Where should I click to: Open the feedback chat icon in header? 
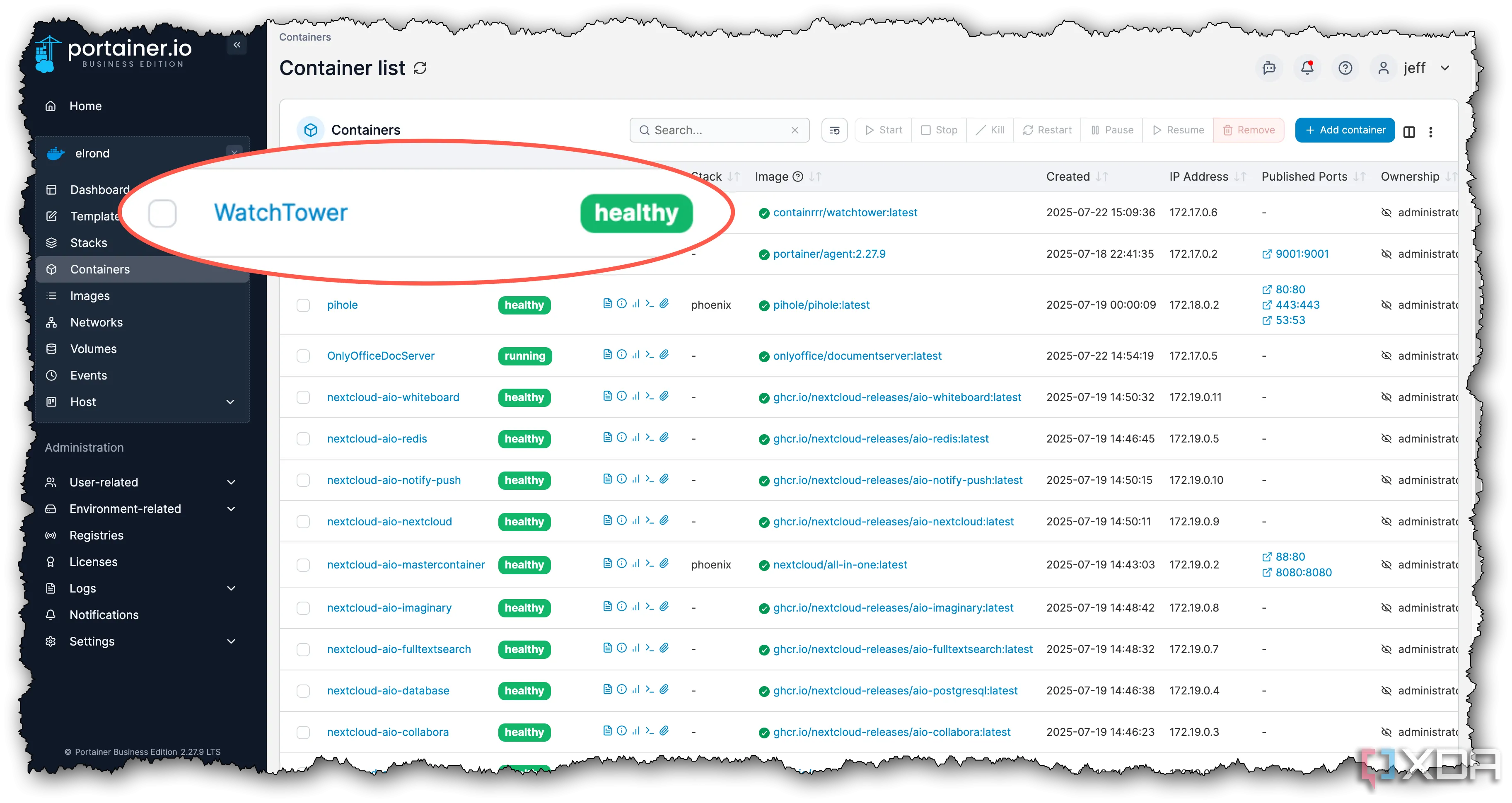tap(1269, 68)
